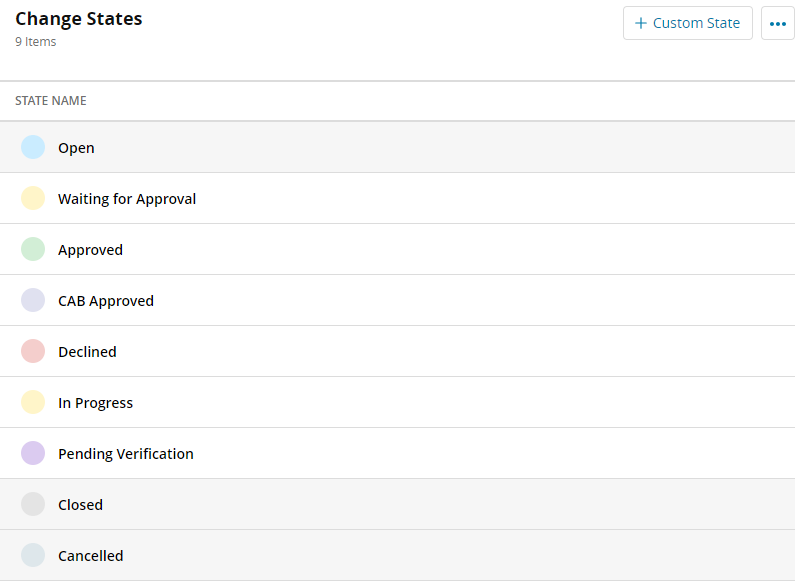Click the green Approved state color circle

pos(33,250)
